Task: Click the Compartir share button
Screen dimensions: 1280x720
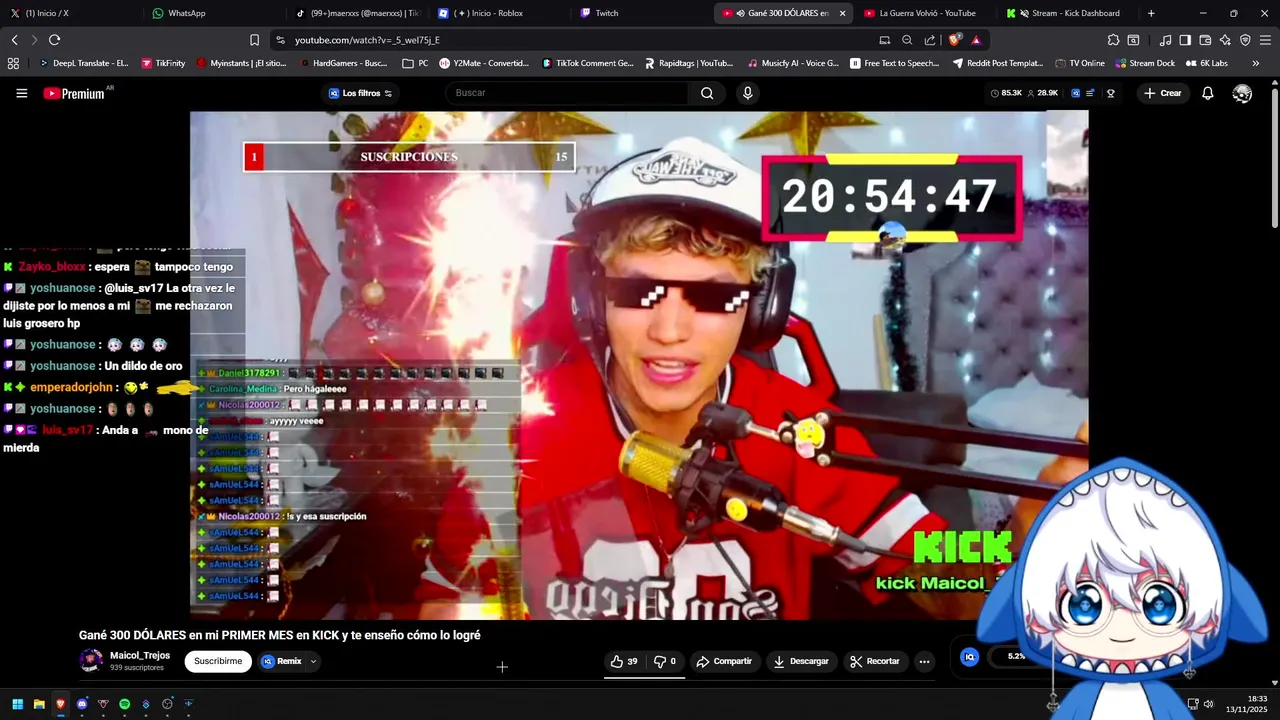Action: [724, 661]
